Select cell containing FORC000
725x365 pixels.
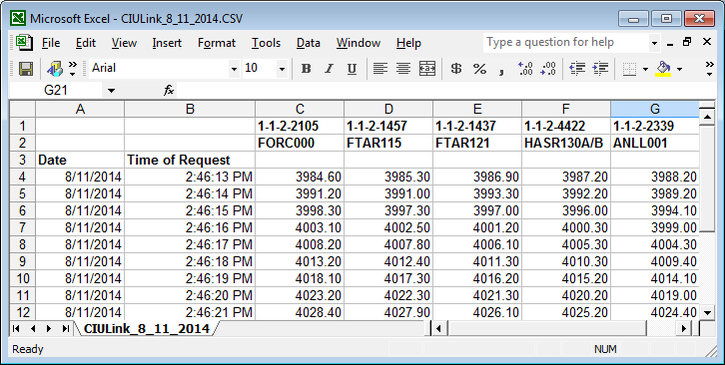tap(300, 143)
